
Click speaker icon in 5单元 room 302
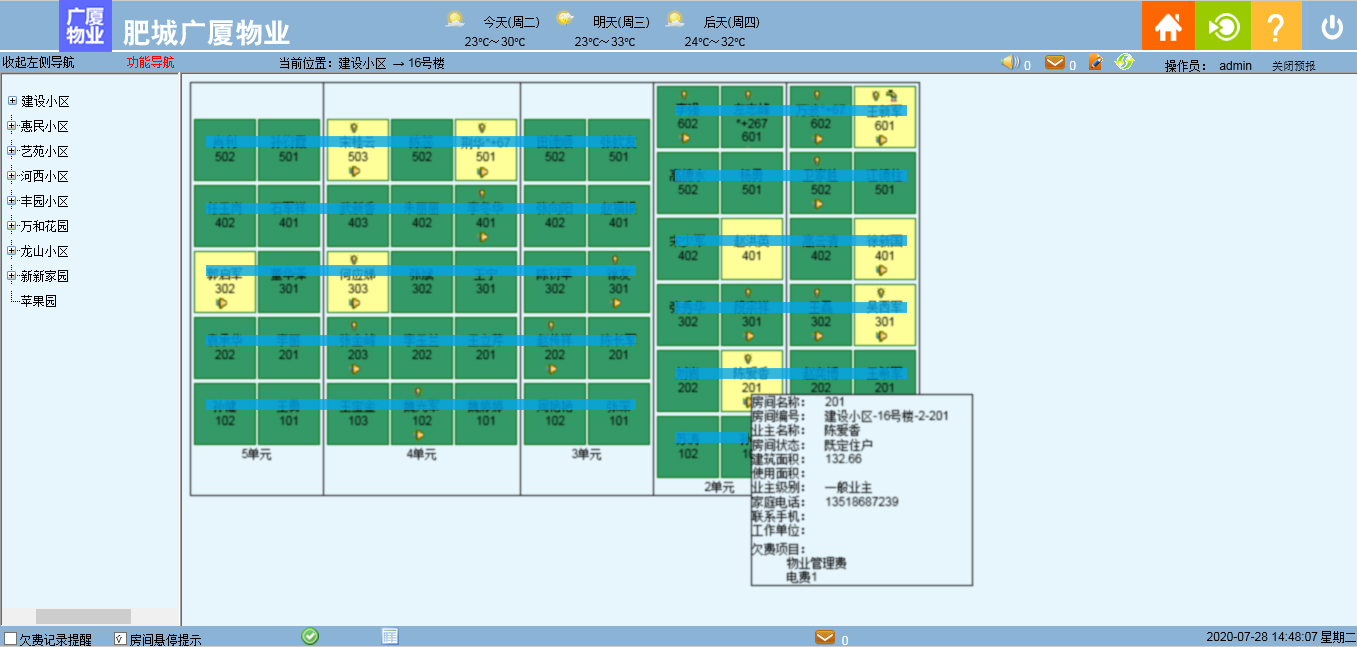(222, 303)
